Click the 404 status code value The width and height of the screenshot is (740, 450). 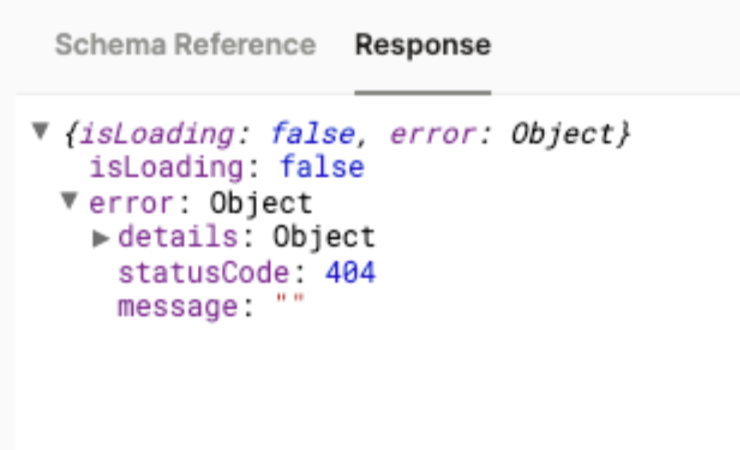[x=350, y=273]
